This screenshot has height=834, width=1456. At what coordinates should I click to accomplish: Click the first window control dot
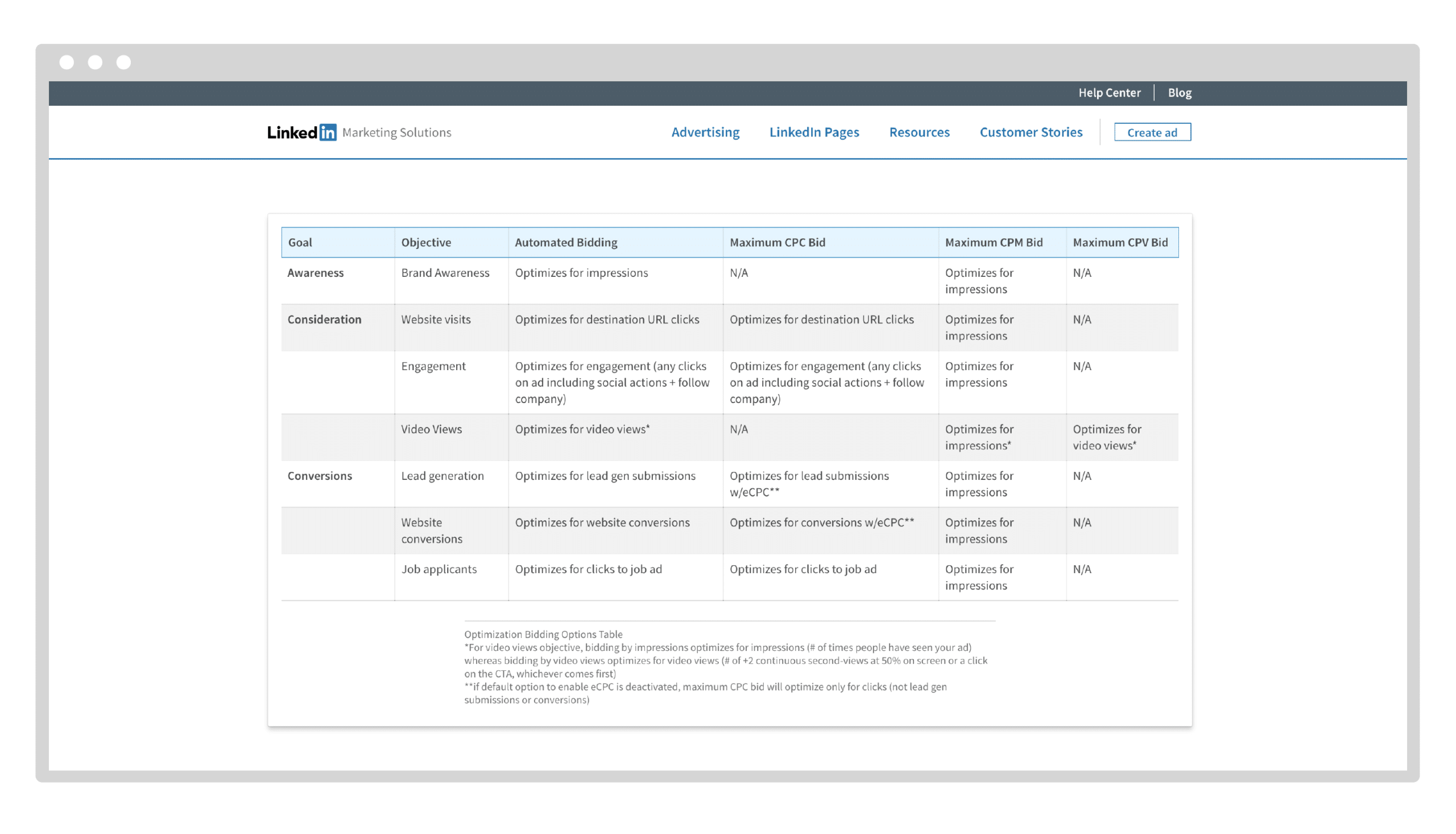(x=67, y=62)
